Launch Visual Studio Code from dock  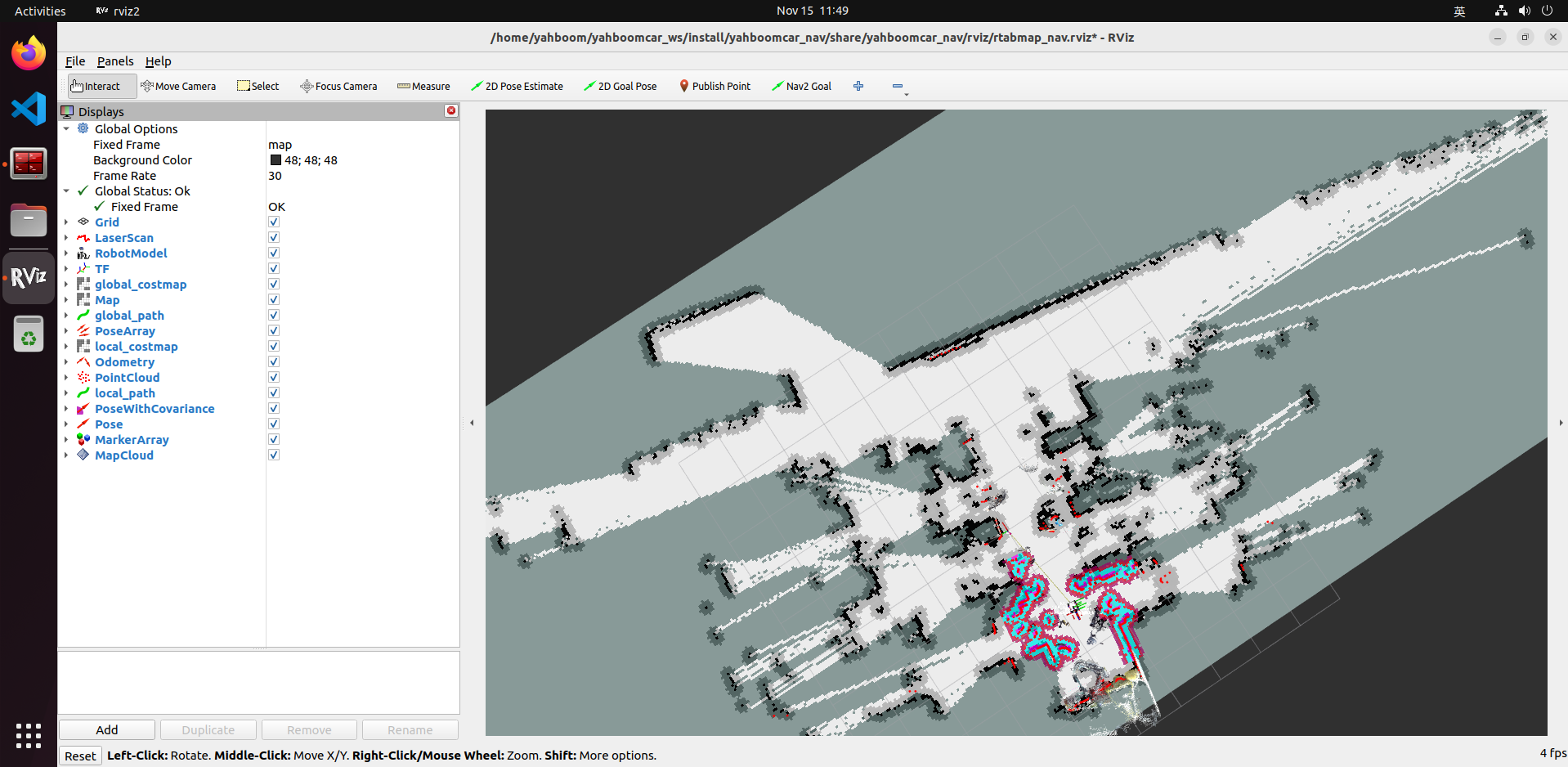coord(29,109)
